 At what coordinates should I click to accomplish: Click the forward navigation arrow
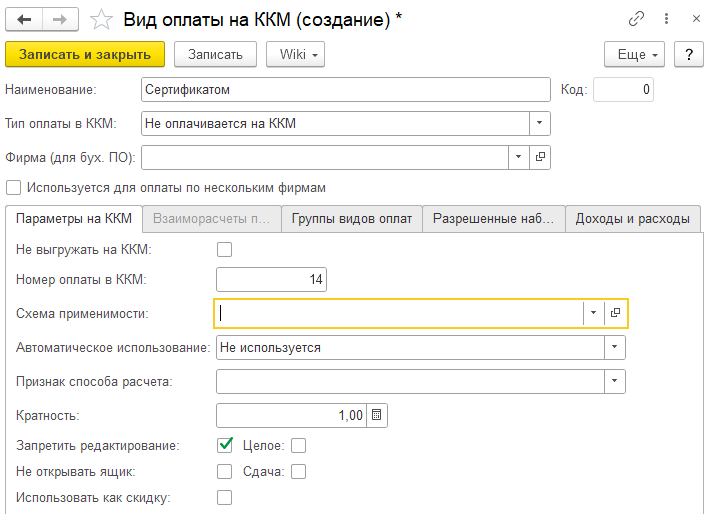click(x=59, y=18)
